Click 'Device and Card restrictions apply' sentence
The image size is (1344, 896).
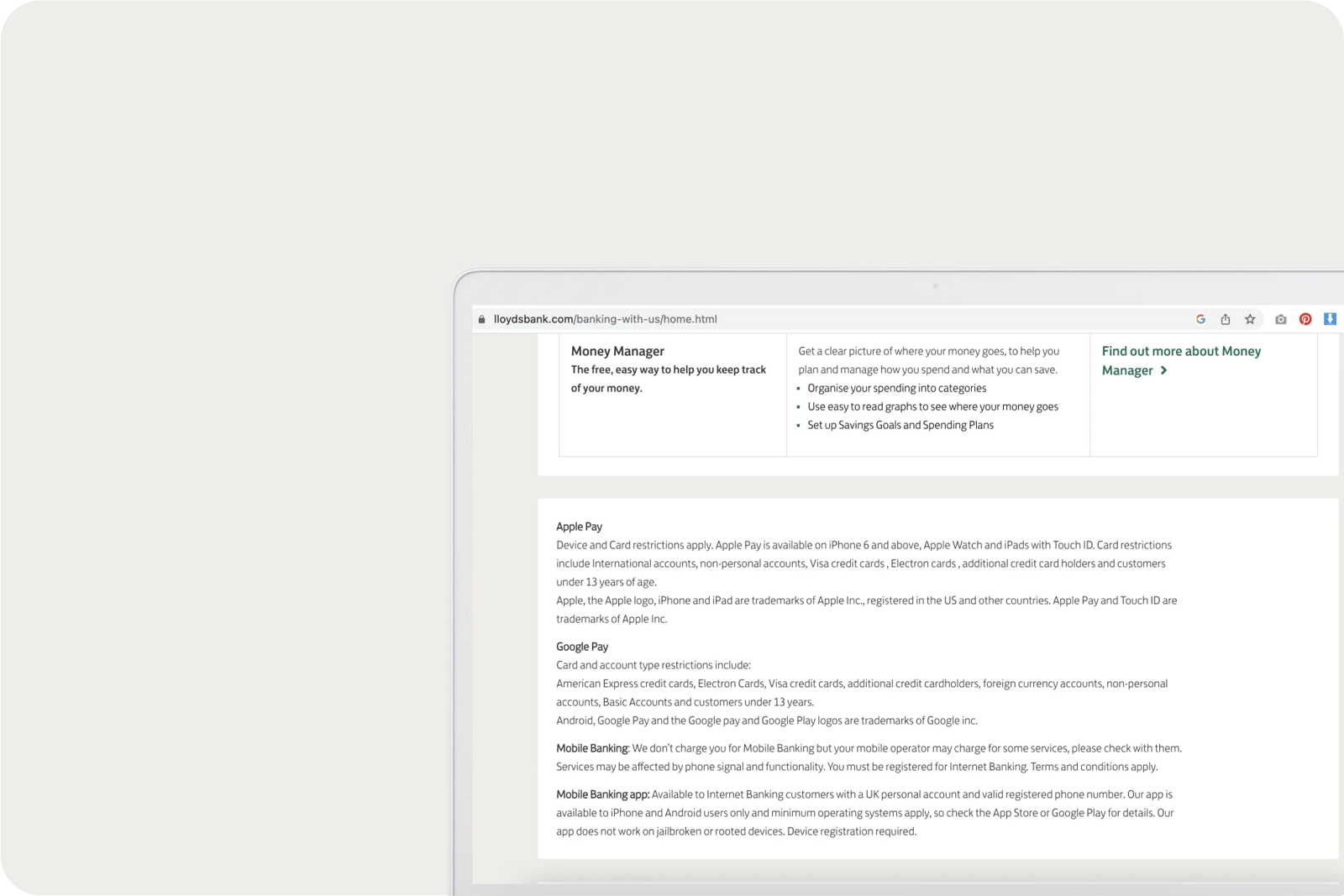click(634, 545)
